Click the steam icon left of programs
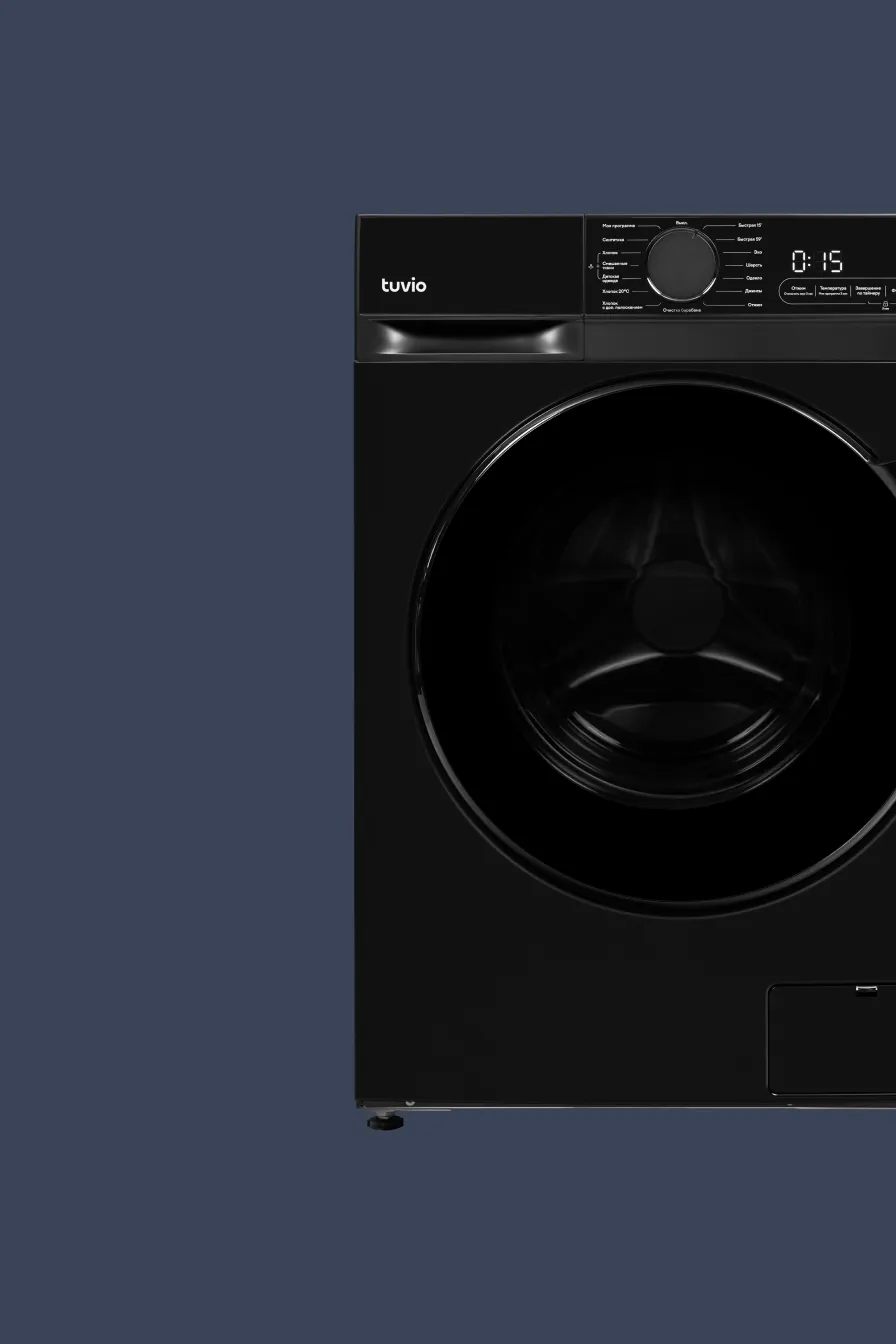Image resolution: width=896 pixels, height=1344 pixels. [591, 266]
